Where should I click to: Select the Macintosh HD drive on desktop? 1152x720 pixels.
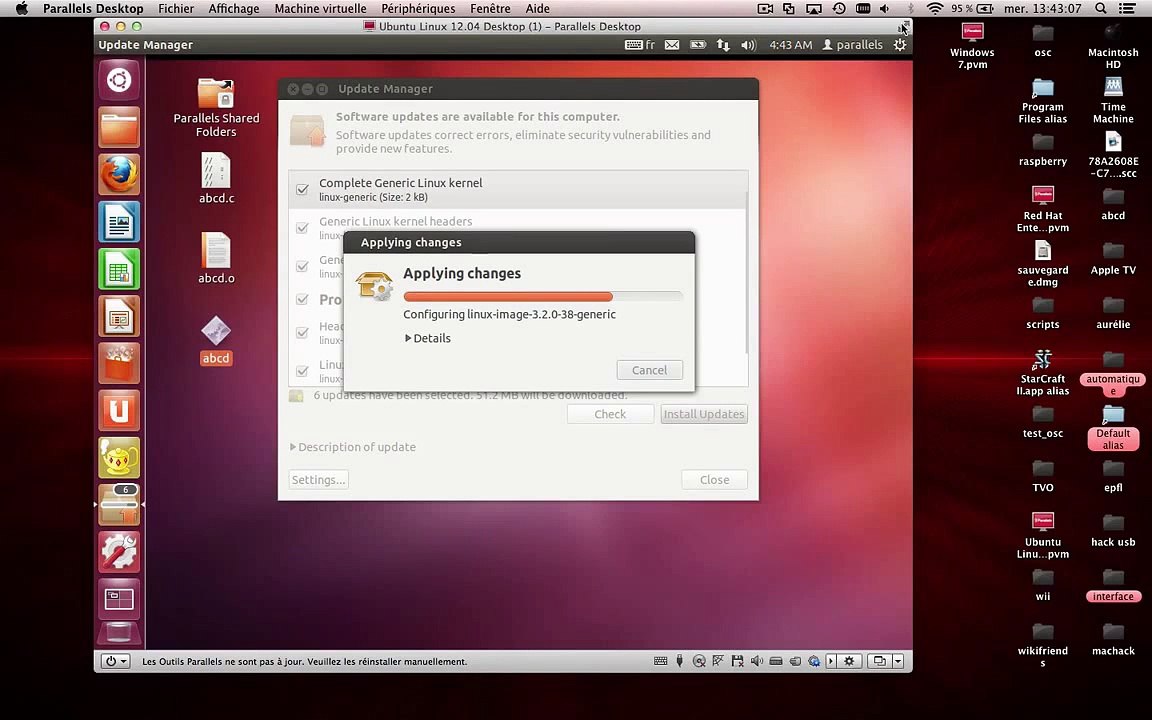[x=1113, y=46]
